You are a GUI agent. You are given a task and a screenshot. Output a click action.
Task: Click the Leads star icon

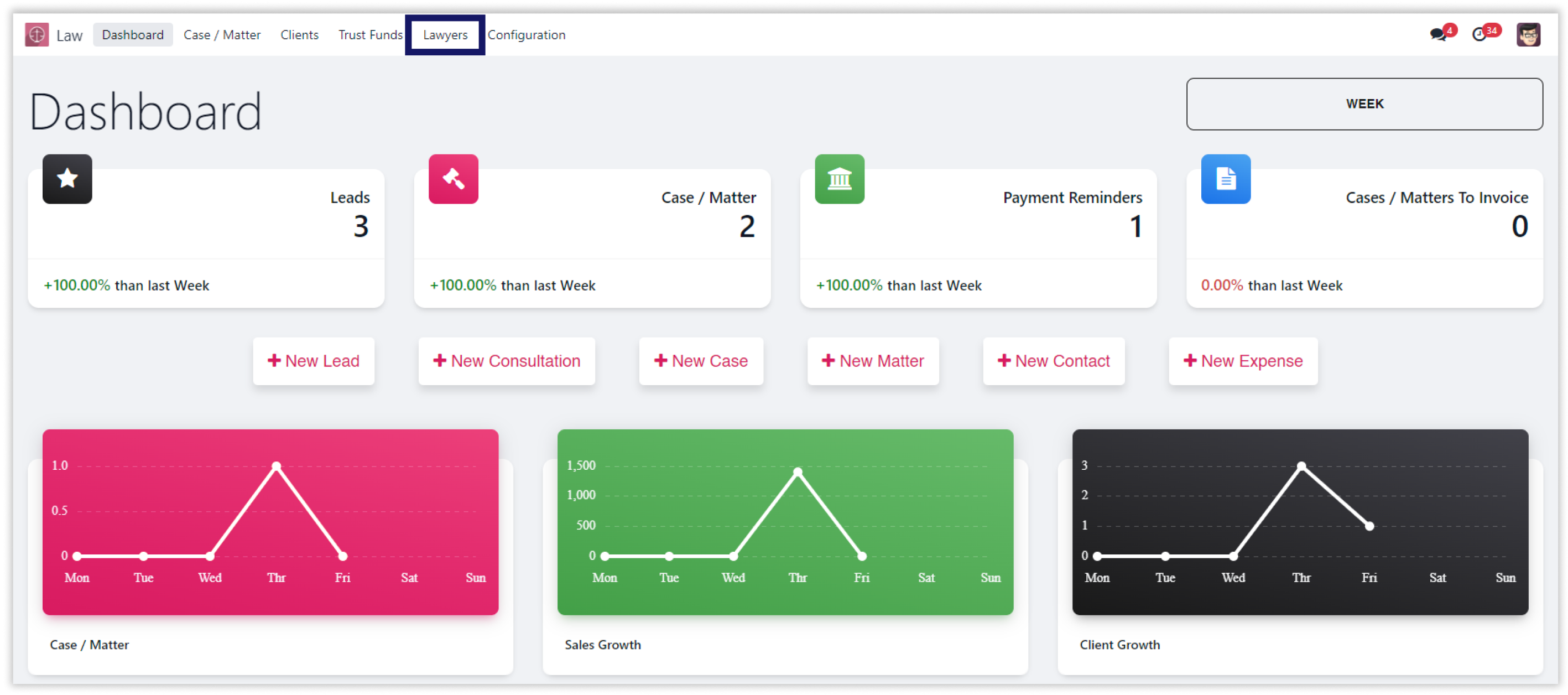(67, 179)
